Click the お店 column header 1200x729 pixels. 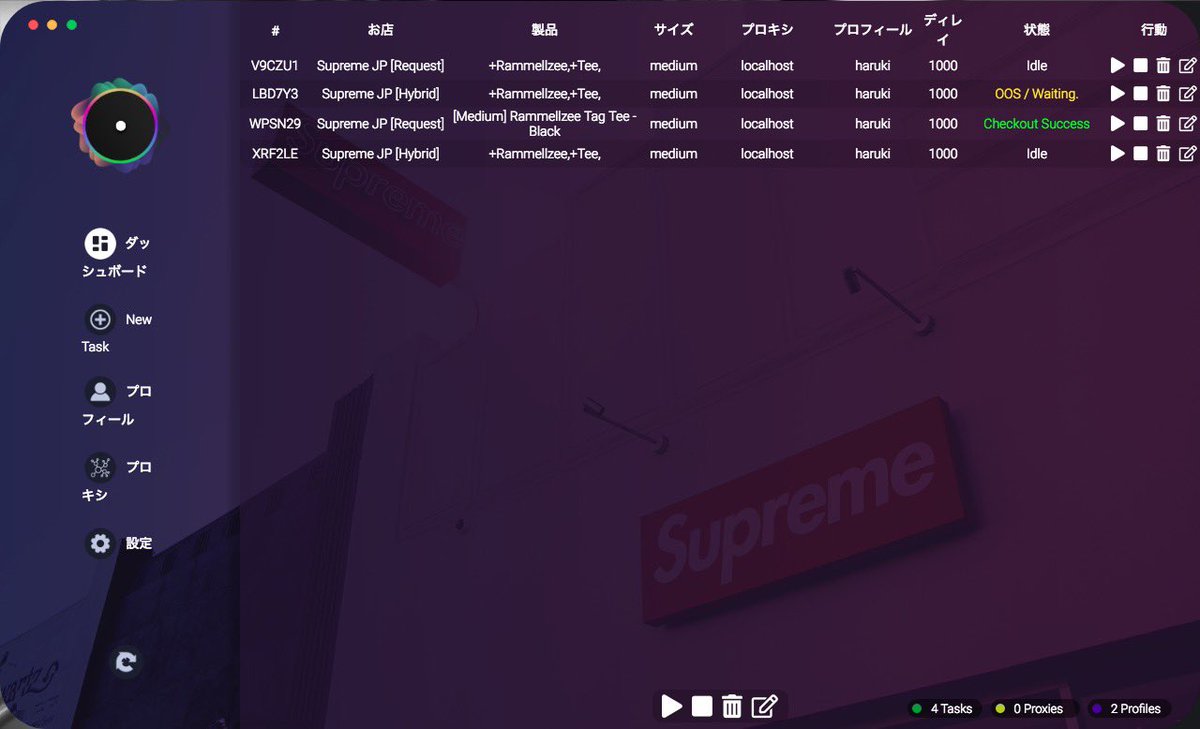point(380,30)
